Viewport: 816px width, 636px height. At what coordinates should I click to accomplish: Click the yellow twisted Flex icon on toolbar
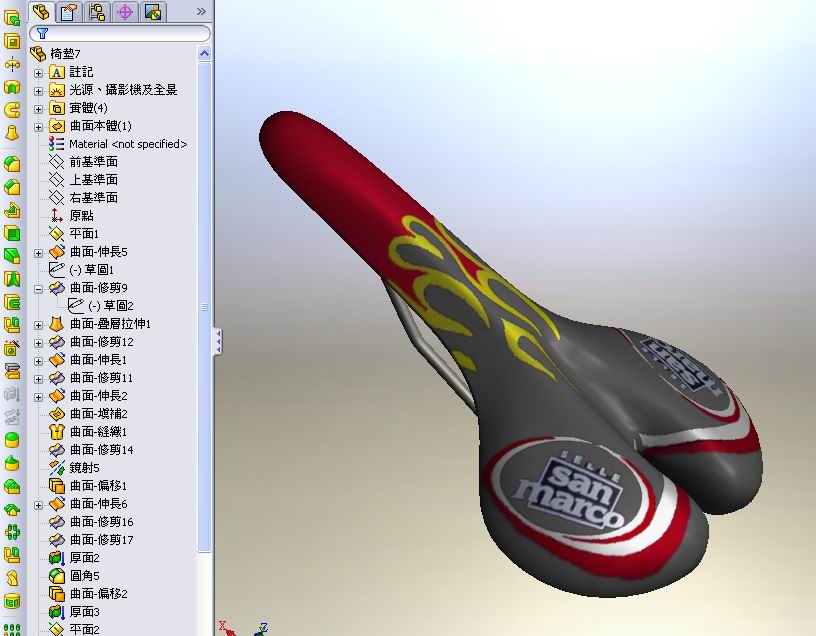(12, 578)
